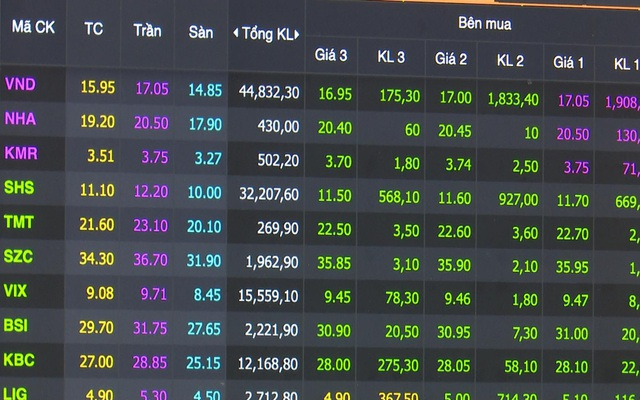
Task: Click the TC column header
Action: coord(93,29)
